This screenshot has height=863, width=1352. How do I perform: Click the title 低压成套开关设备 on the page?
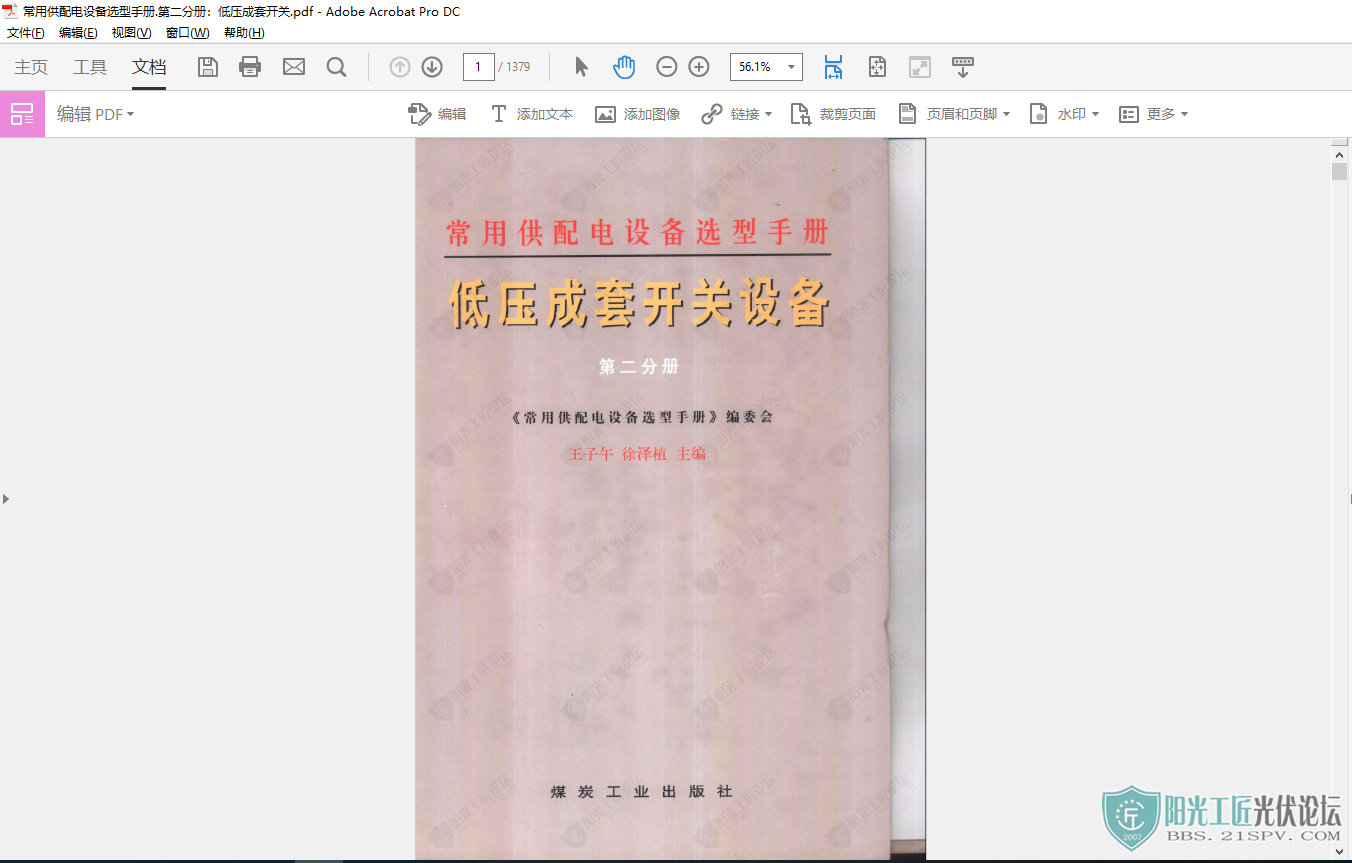point(640,304)
